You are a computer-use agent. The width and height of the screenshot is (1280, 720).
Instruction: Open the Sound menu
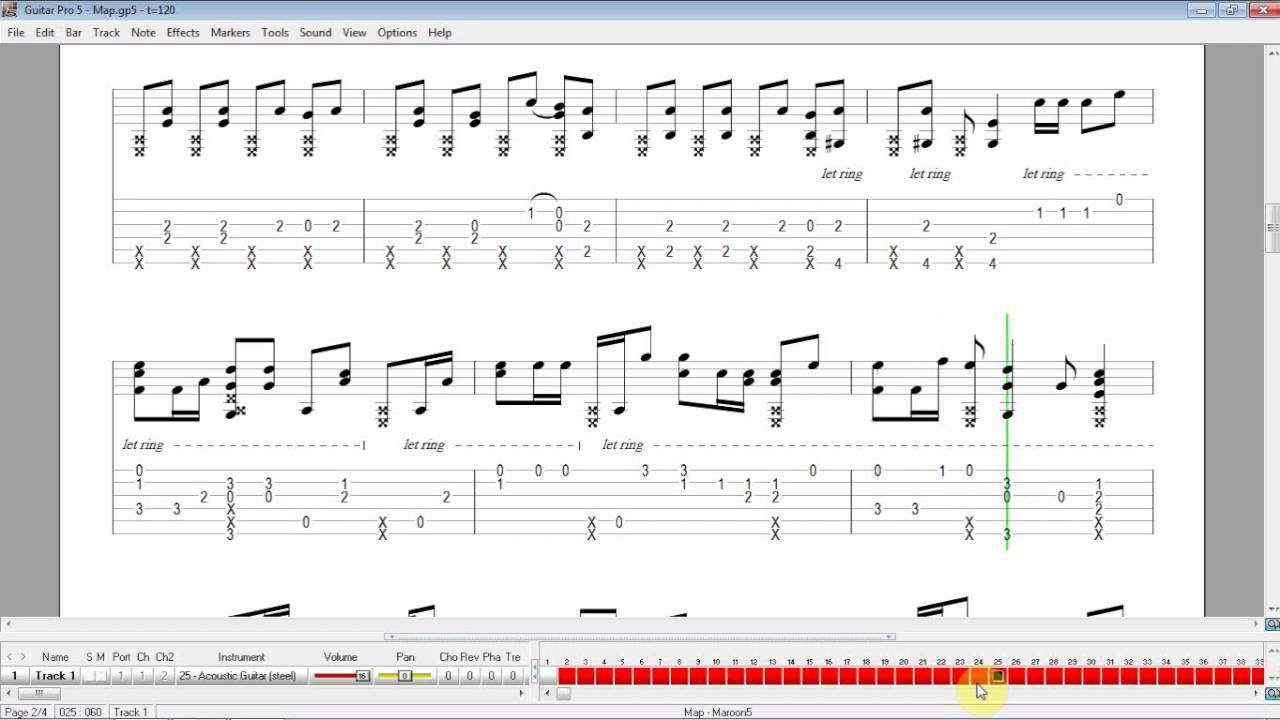[x=315, y=32]
